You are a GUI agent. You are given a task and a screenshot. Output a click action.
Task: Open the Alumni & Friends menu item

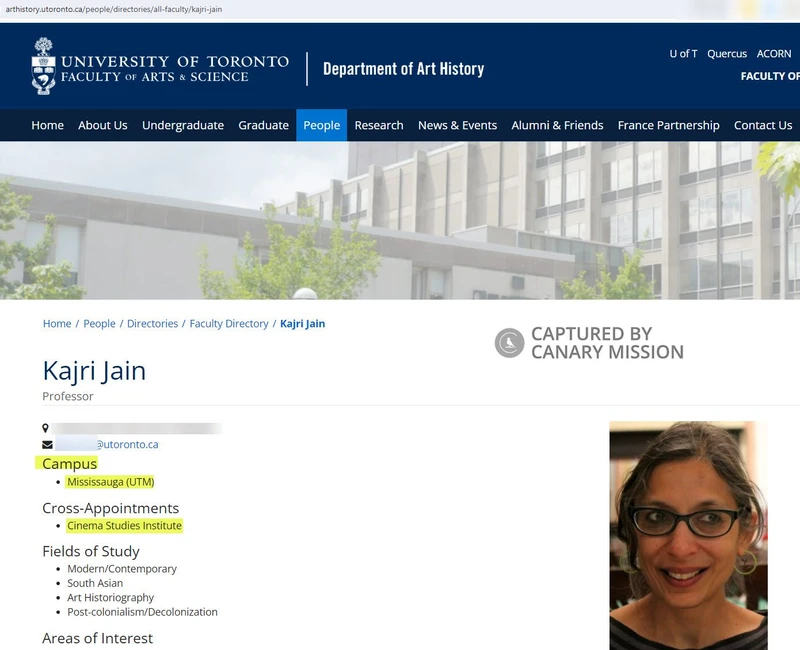pos(557,126)
